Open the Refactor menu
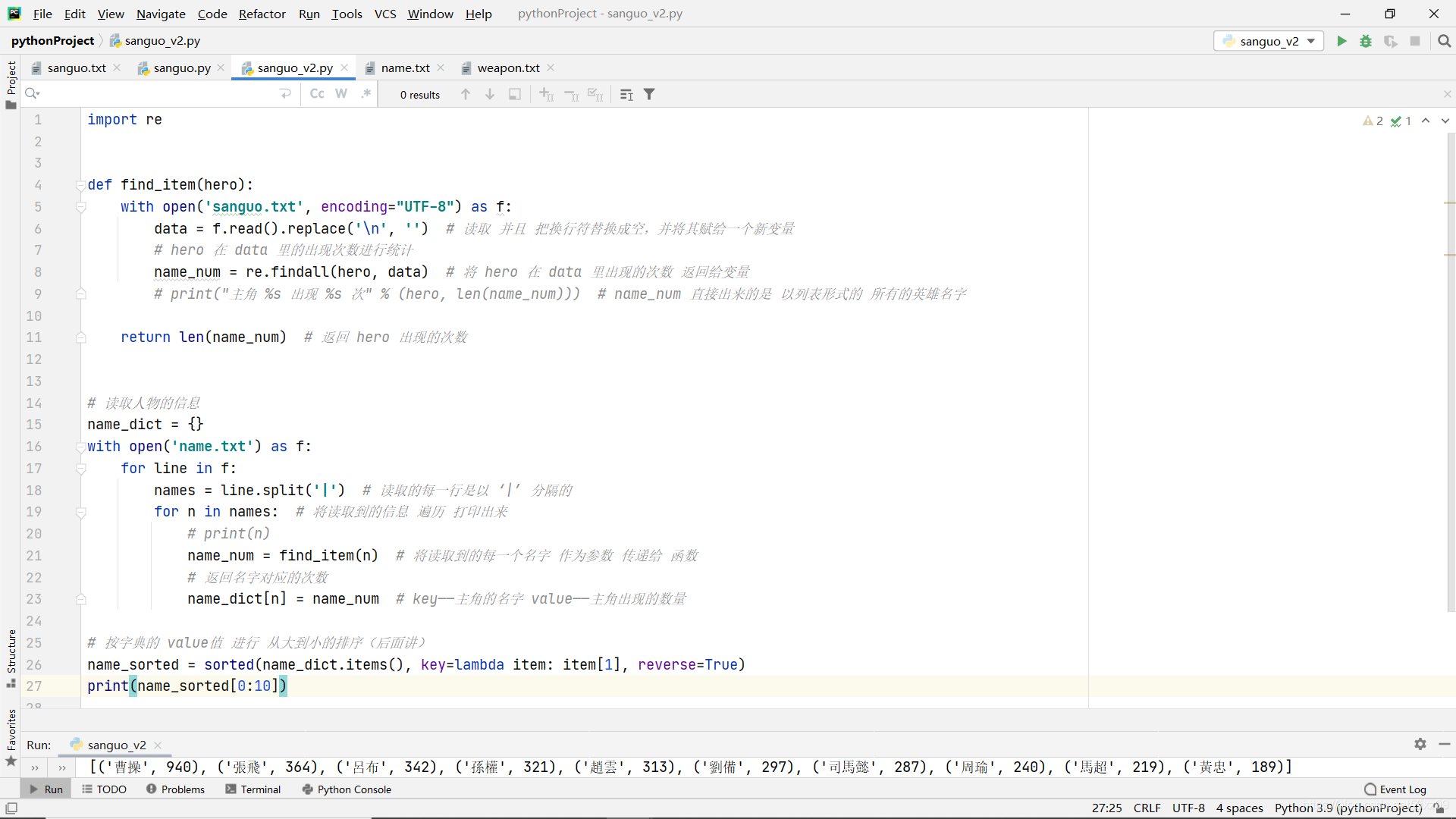The height and width of the screenshot is (819, 1456). point(262,14)
